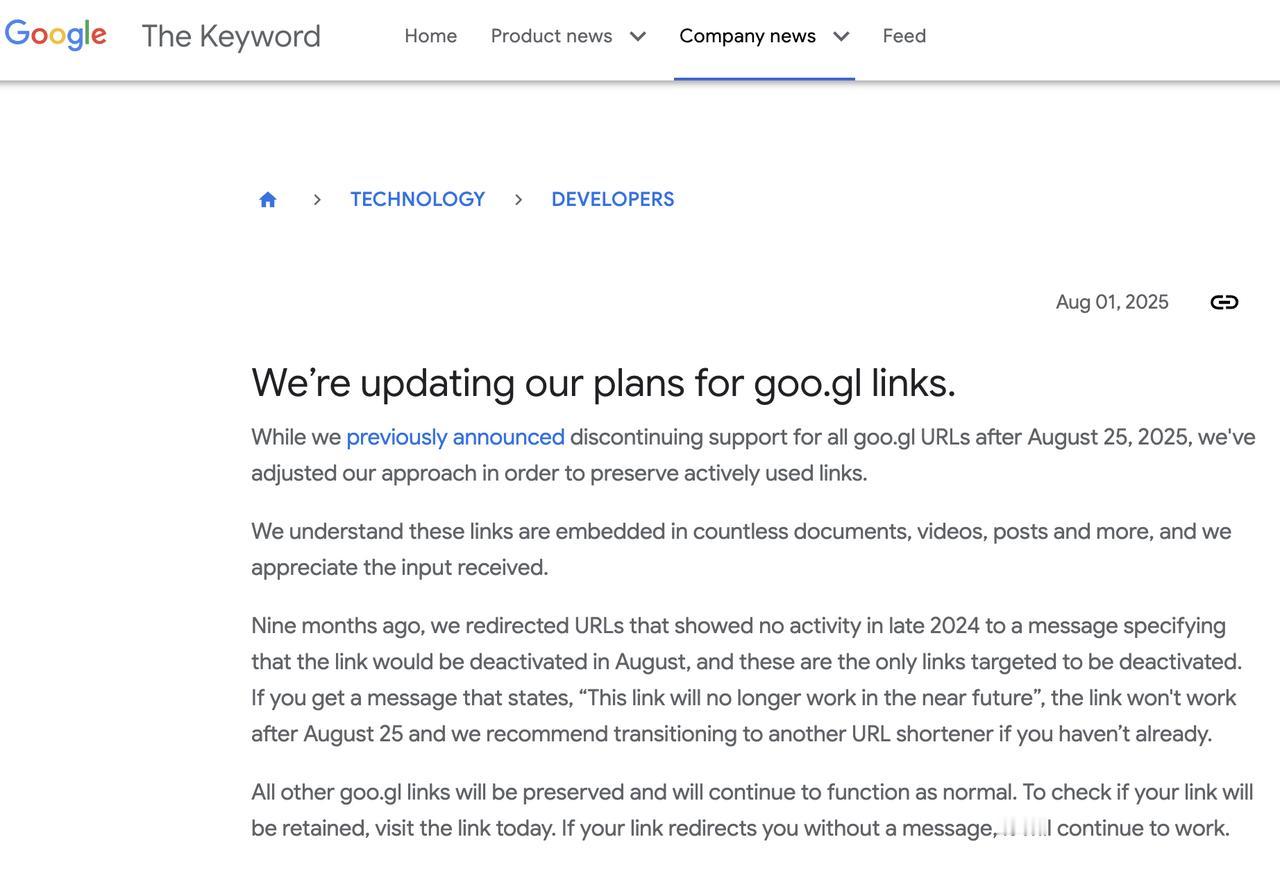1280x871 pixels.
Task: Go to the Home nav item
Action: (x=431, y=36)
